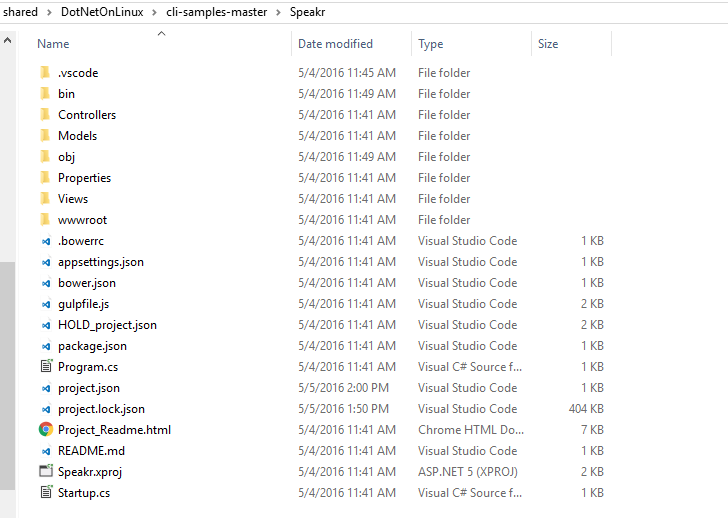Click the C# file icon for Startup.cs

point(45,493)
